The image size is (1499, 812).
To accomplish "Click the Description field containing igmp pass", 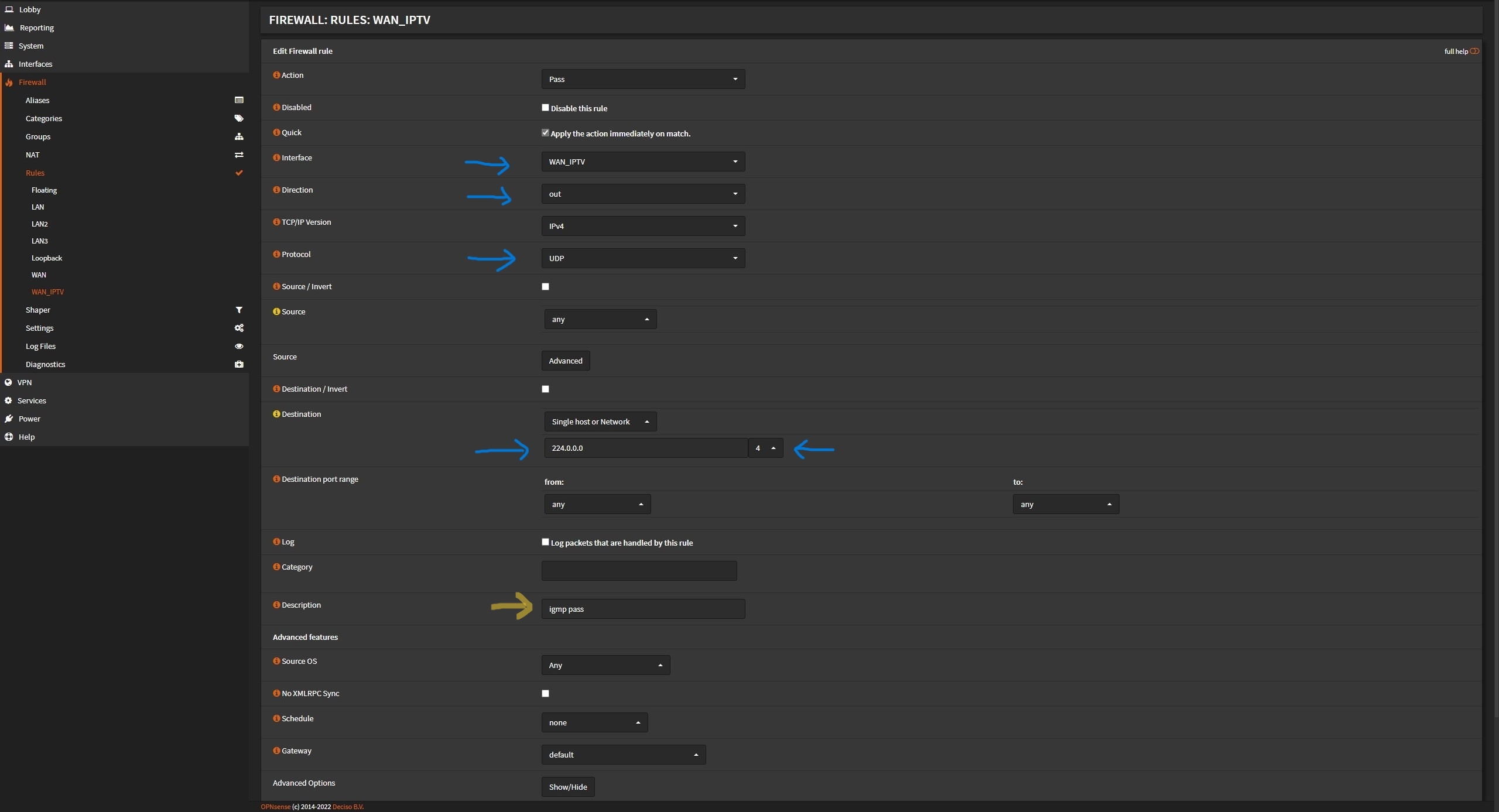I will point(642,609).
